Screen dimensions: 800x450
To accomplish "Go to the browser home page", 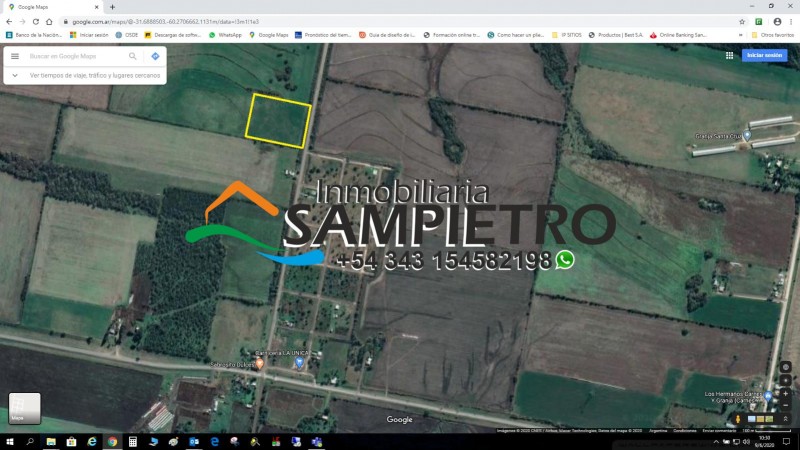I will 49,21.
